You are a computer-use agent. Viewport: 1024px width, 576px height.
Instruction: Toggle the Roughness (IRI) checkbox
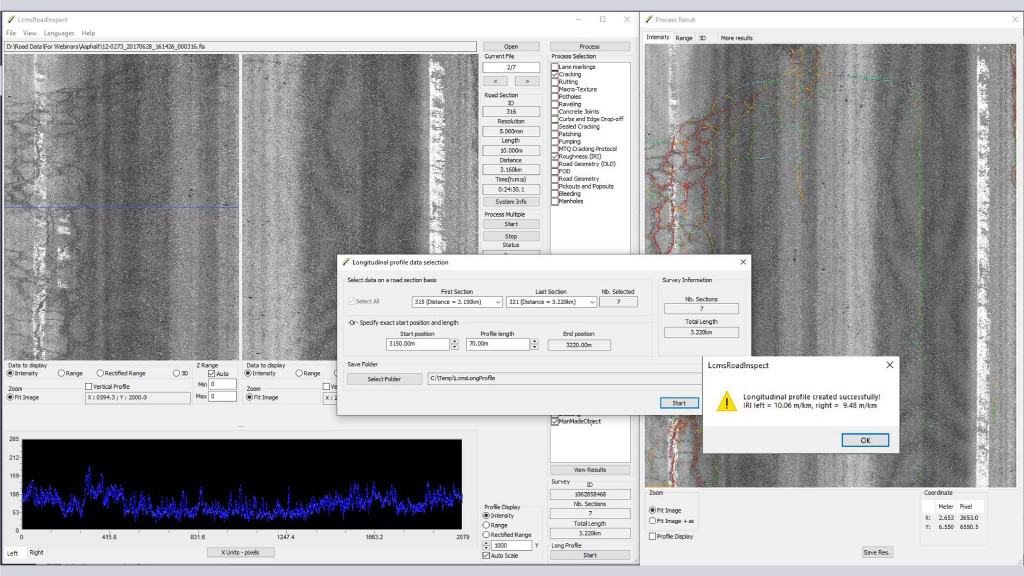555,156
